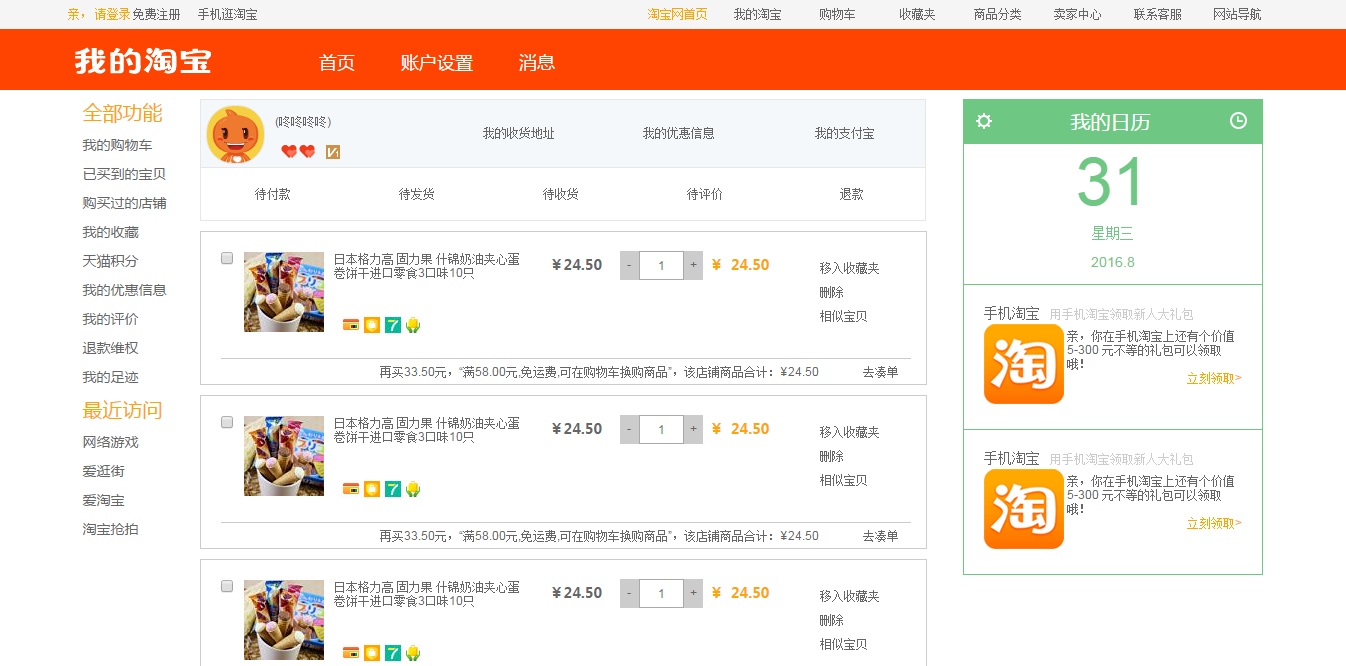Open 网站导航 in top navigation bar
Screen dimensions: 1346x666
tap(1237, 14)
